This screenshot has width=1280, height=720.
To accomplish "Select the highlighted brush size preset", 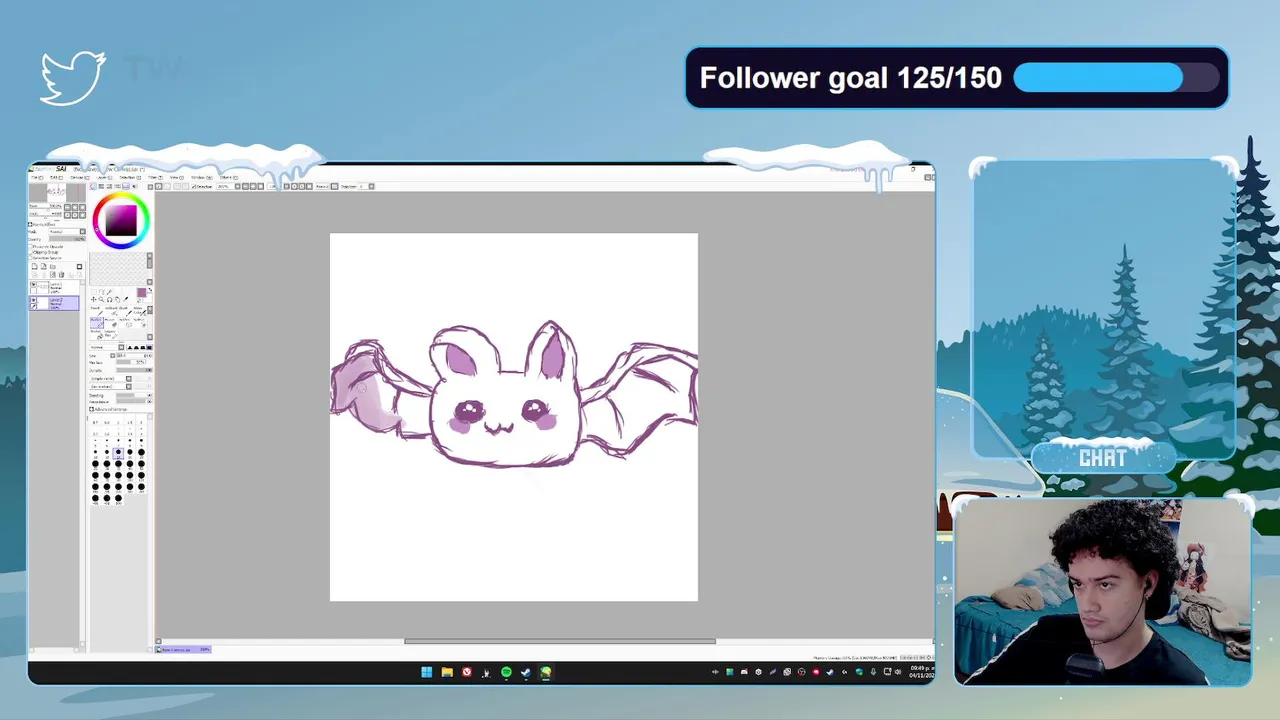I will (x=118, y=454).
